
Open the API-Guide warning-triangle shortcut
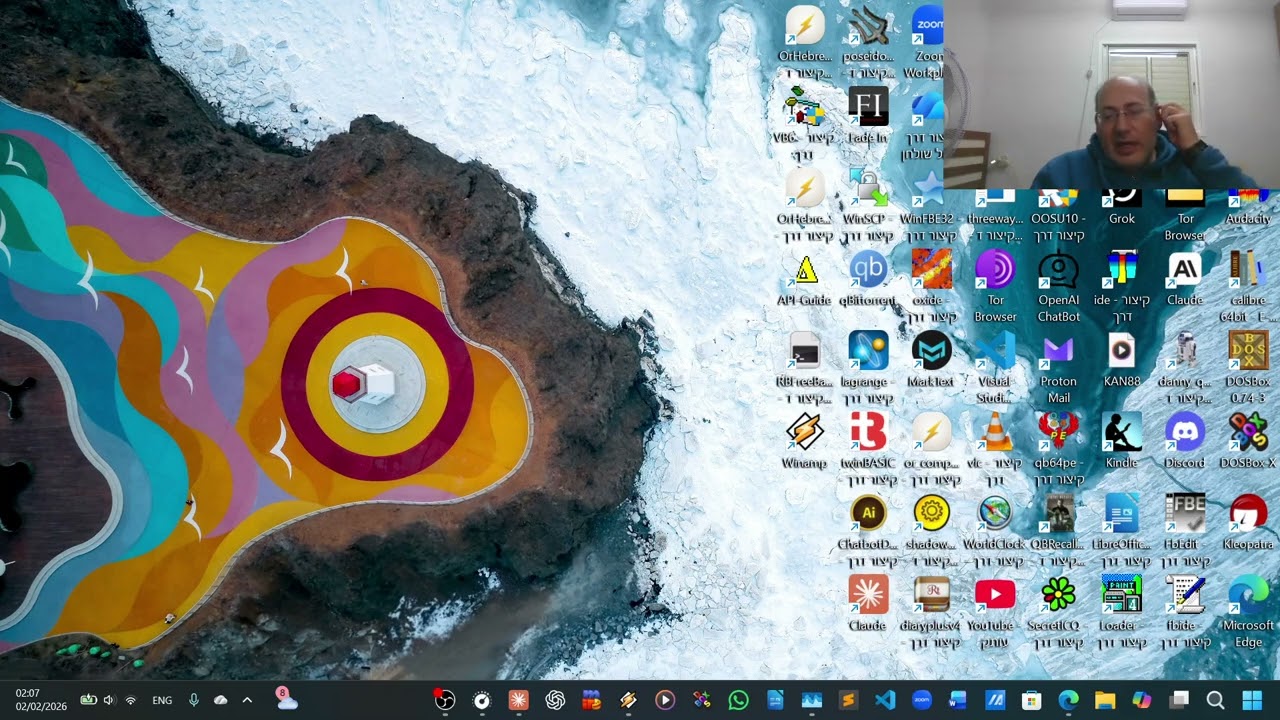[x=805, y=269]
